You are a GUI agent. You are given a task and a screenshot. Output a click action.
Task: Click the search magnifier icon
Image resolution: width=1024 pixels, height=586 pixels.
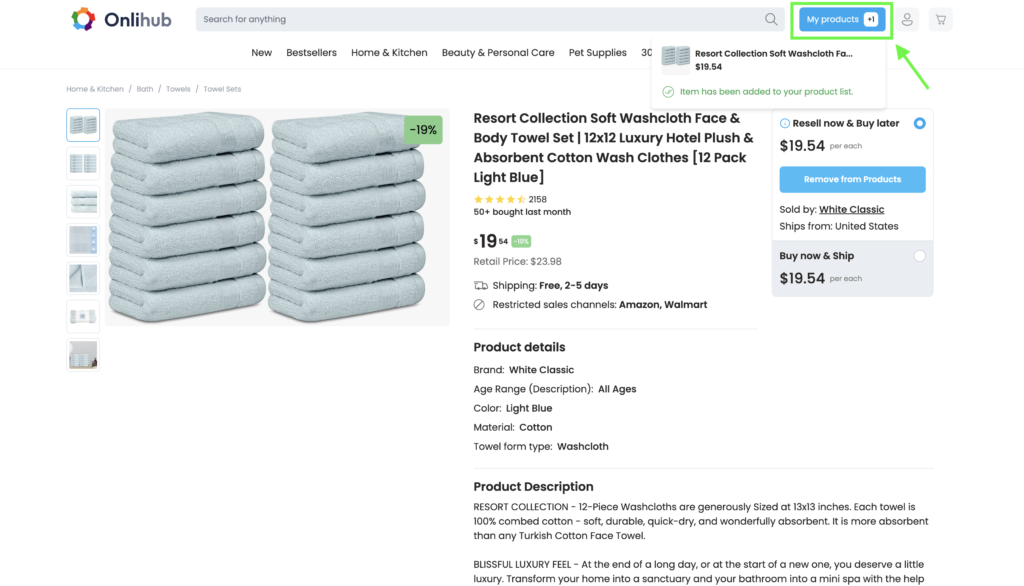coord(771,19)
